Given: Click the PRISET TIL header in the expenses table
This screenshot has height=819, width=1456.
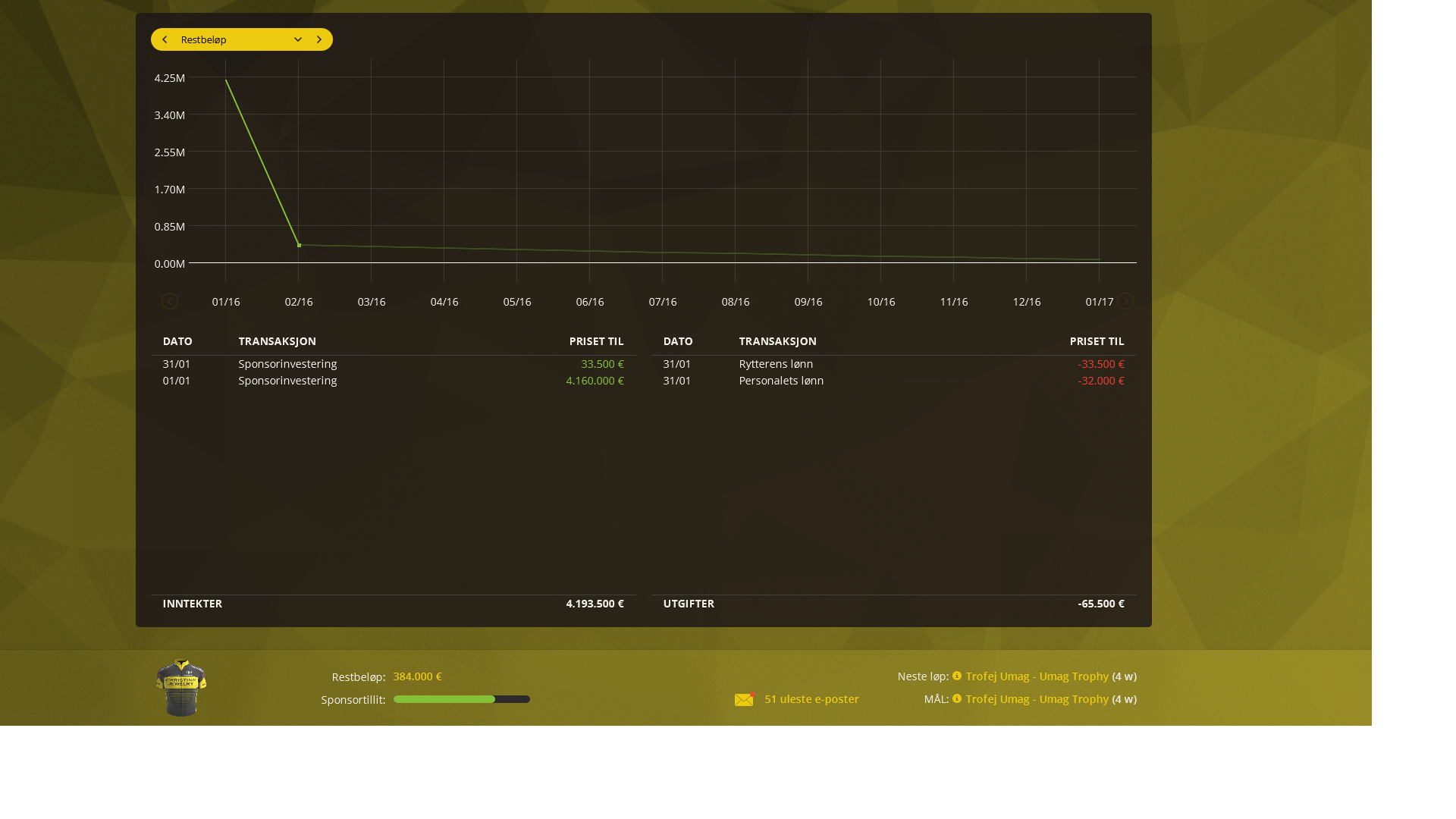Looking at the screenshot, I should point(1097,341).
